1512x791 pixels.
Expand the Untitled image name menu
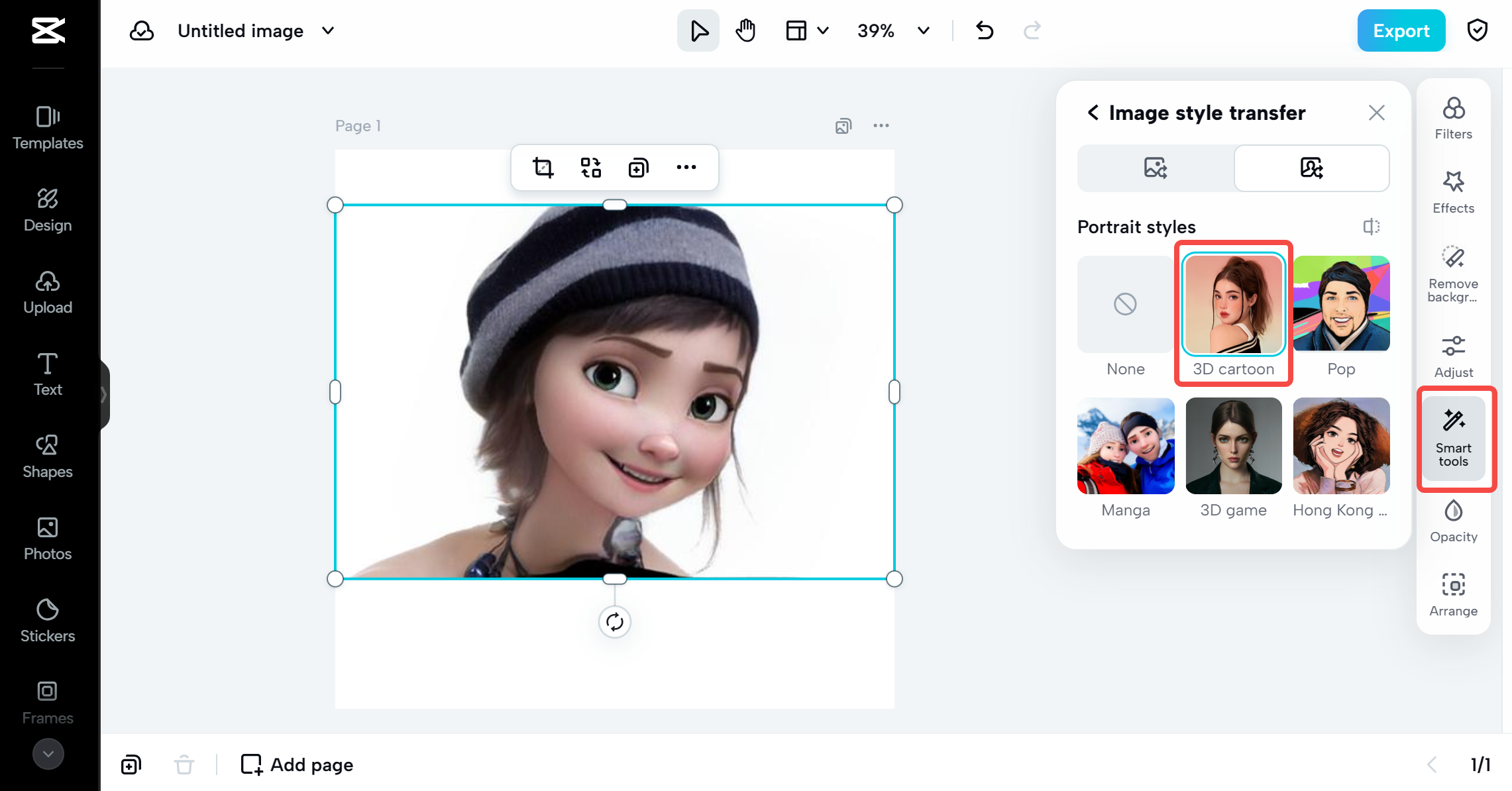[x=327, y=30]
